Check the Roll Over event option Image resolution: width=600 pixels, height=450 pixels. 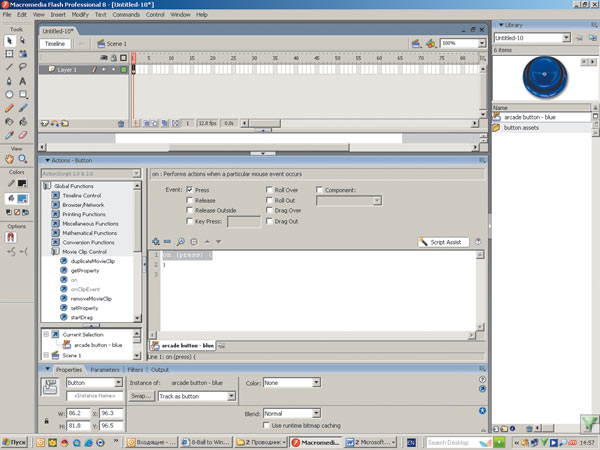269,189
